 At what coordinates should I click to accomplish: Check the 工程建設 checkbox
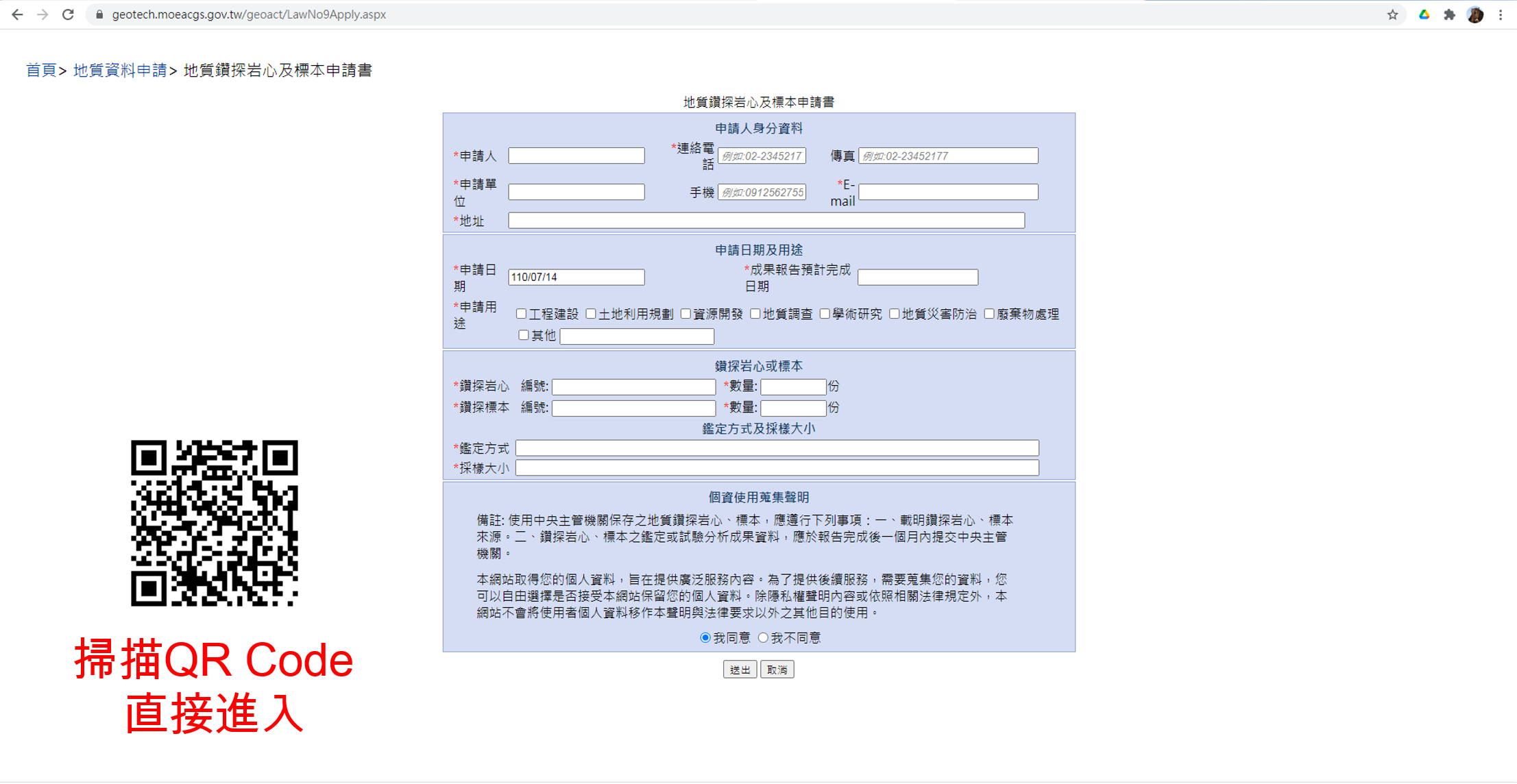pyautogui.click(x=521, y=314)
